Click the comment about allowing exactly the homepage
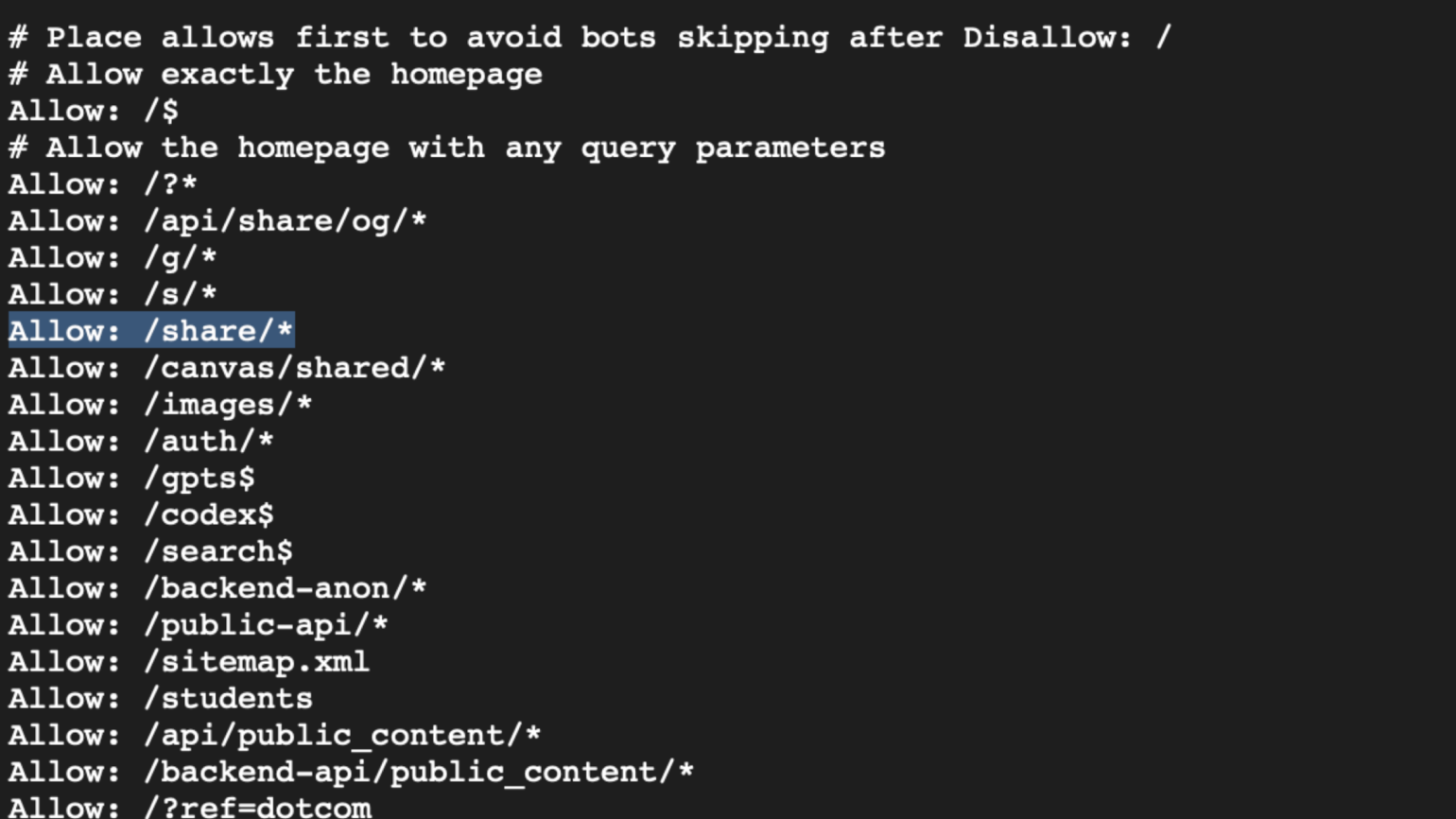Screen dimensions: 1456x819 276,75
